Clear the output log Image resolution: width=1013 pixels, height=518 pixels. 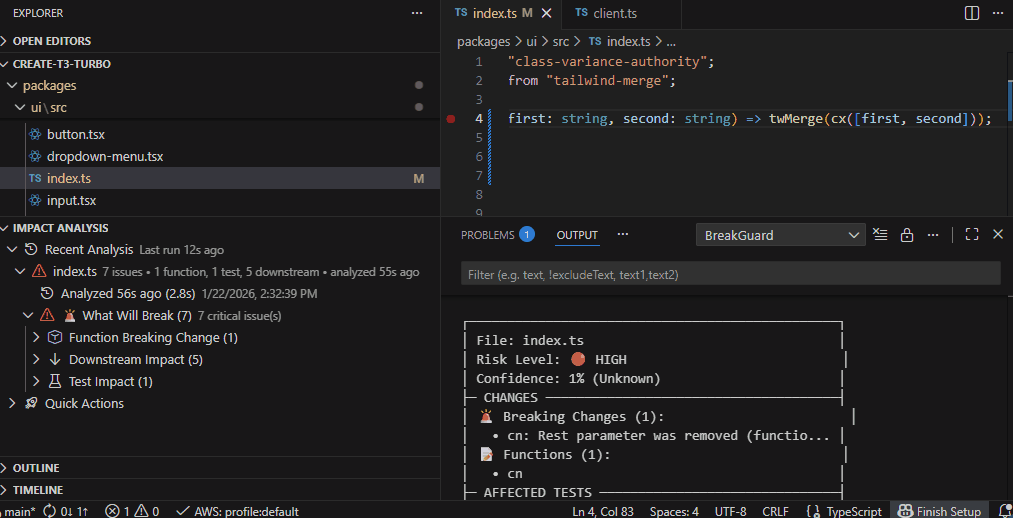[x=880, y=234]
